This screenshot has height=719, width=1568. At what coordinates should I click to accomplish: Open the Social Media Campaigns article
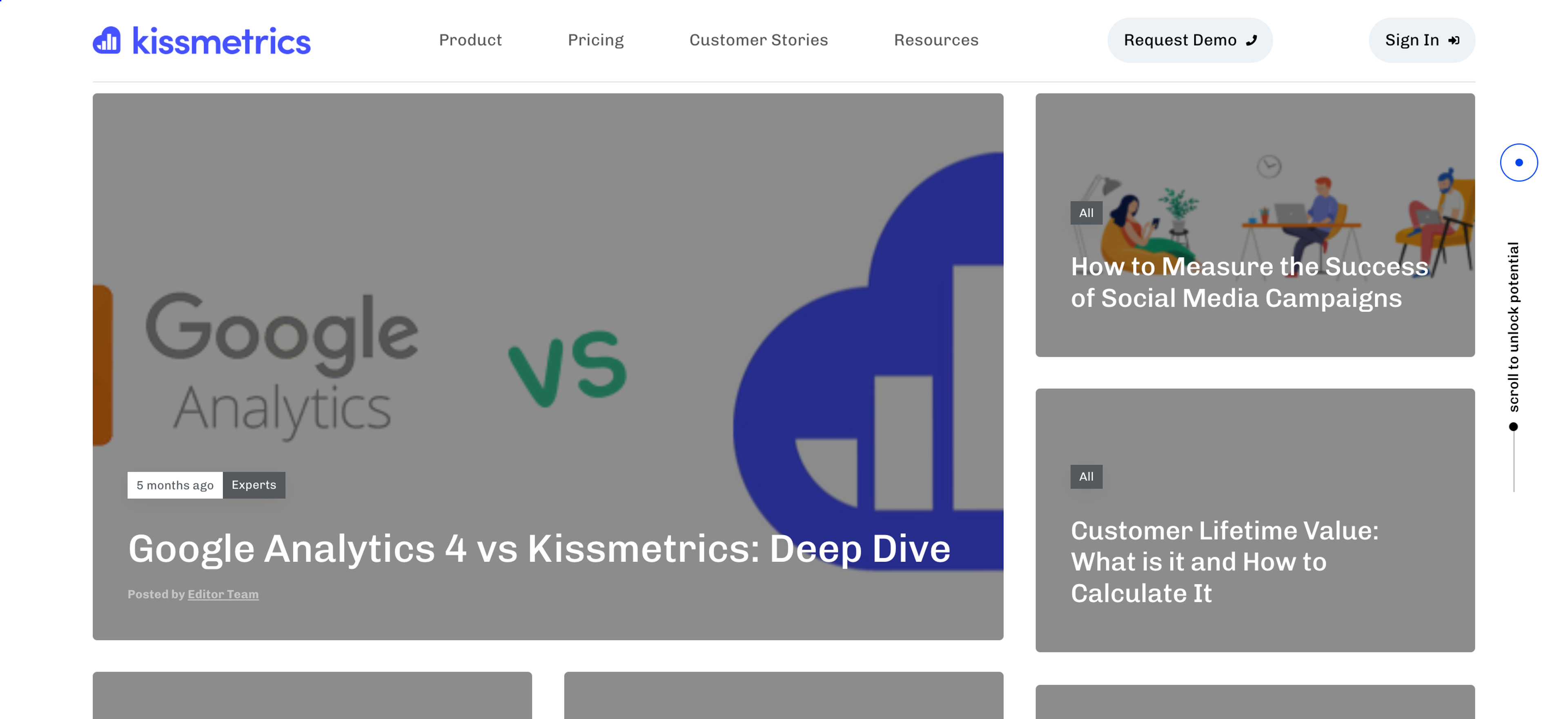pos(1249,282)
